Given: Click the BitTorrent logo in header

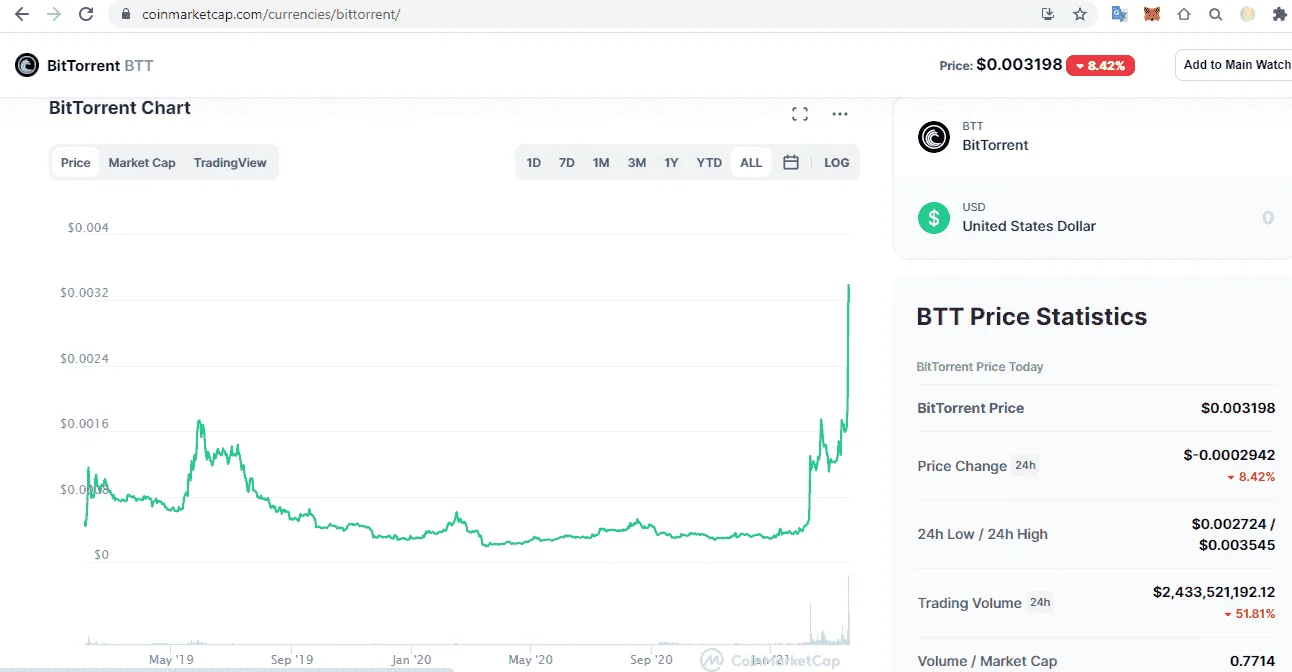Looking at the screenshot, I should (x=27, y=65).
